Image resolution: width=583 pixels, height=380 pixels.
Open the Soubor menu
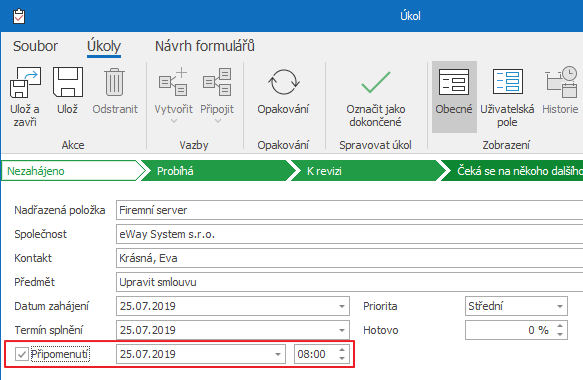(x=35, y=46)
